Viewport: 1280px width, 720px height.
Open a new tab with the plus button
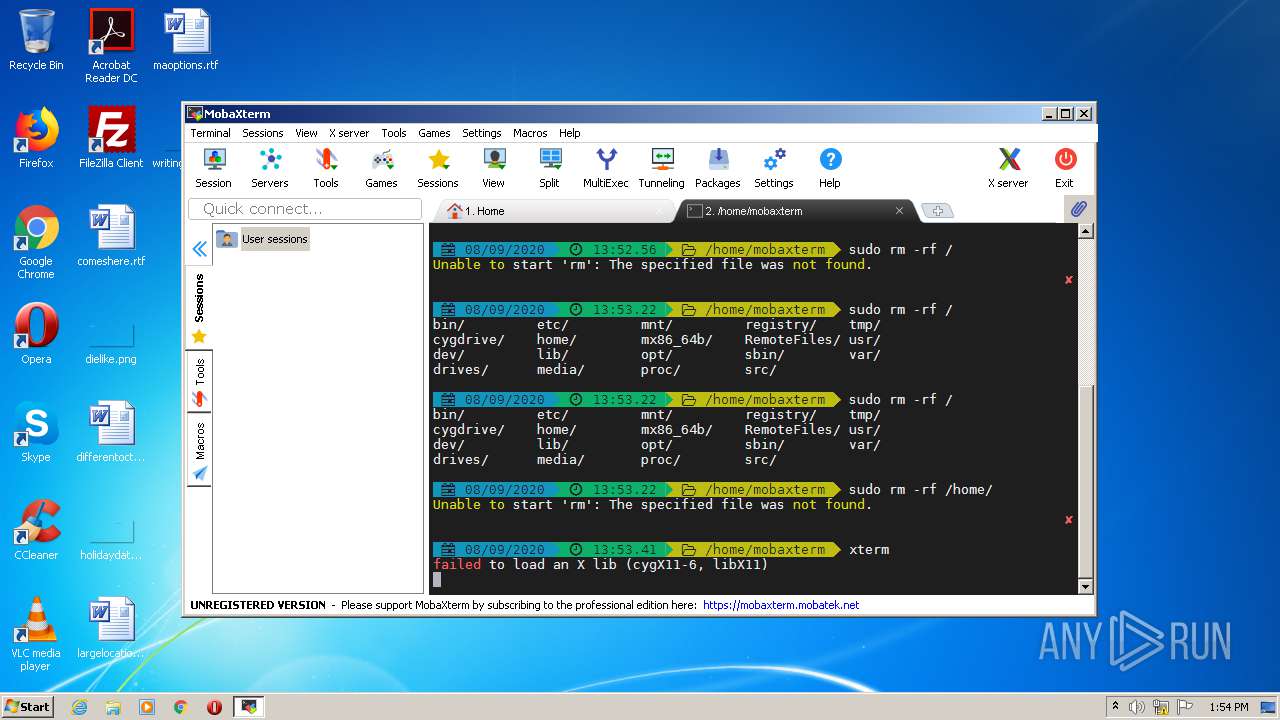tap(937, 211)
